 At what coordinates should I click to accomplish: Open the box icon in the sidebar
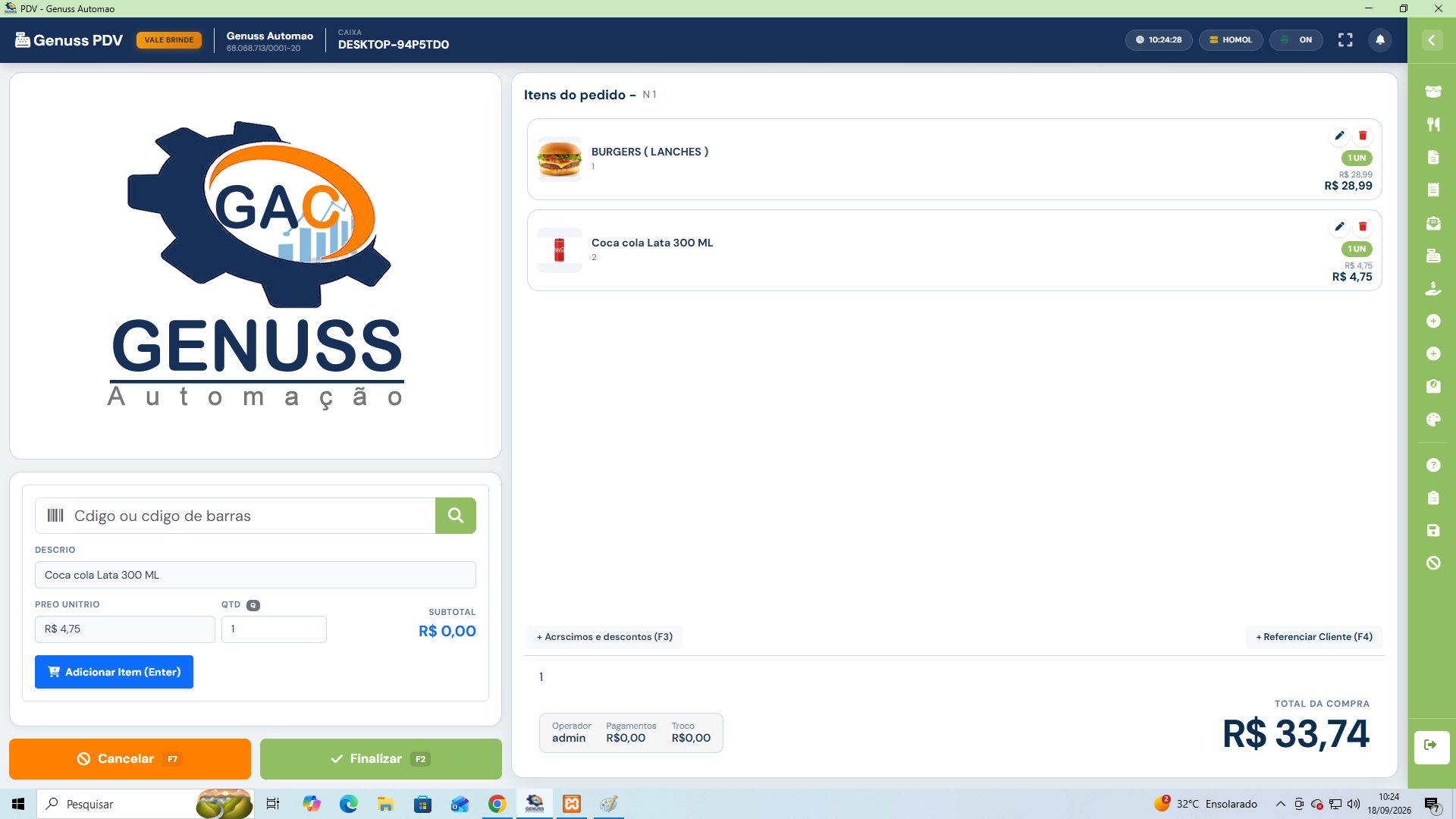[x=1433, y=92]
